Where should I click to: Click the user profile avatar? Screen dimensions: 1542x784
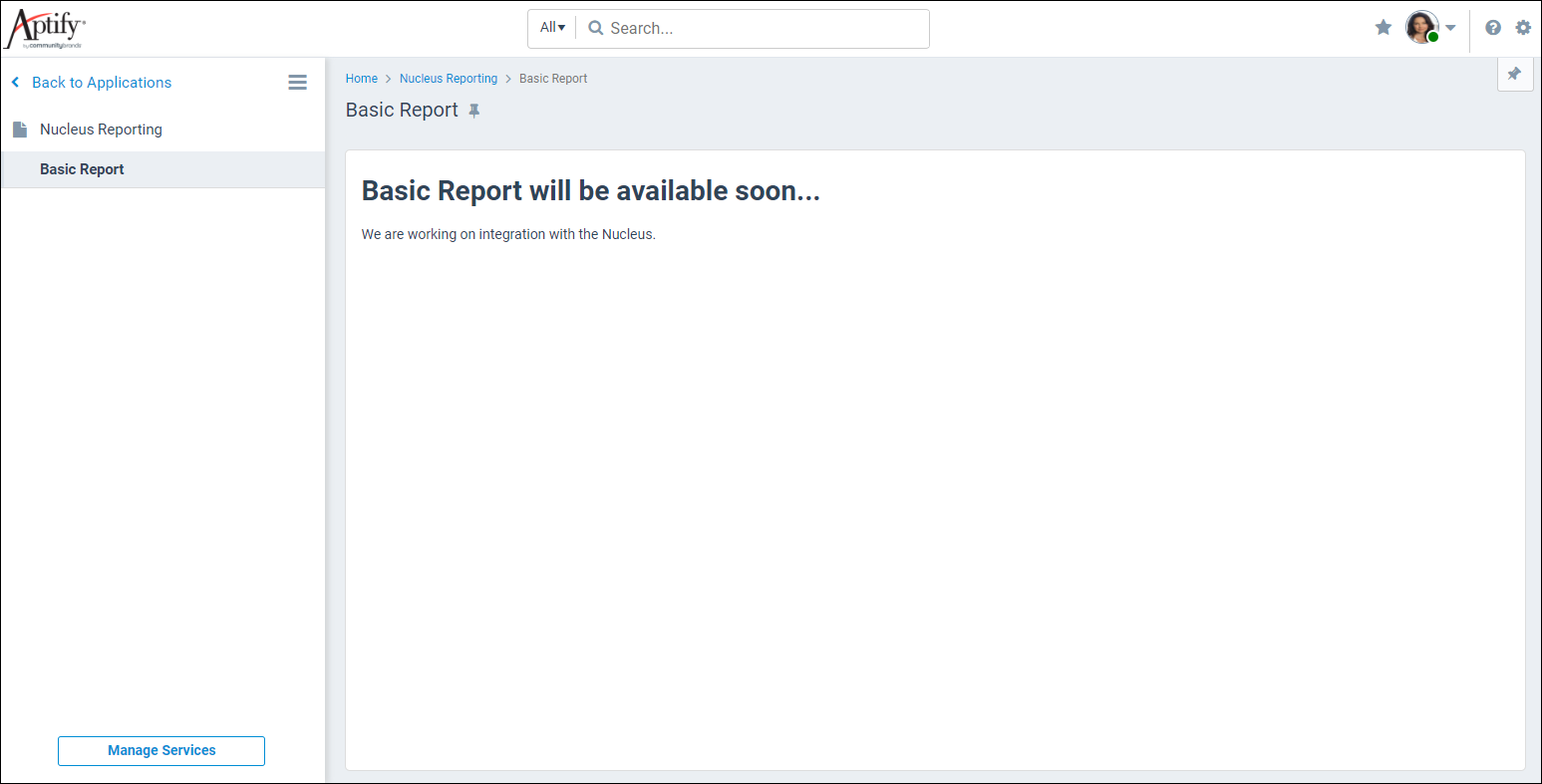coord(1422,27)
